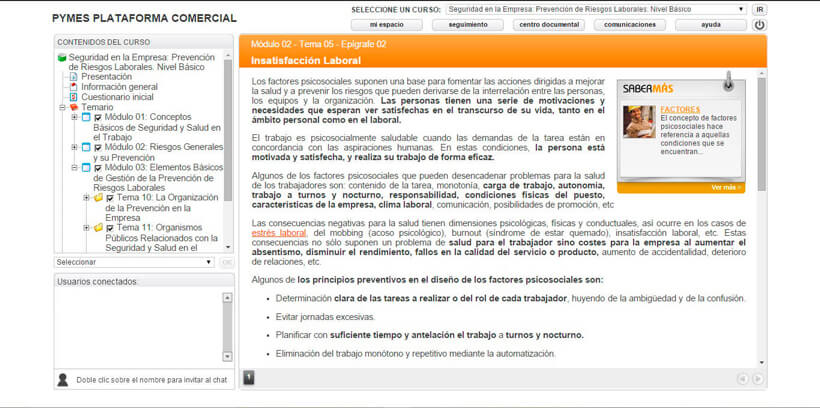Go to next page arrow
The height and width of the screenshot is (408, 820).
point(757,379)
